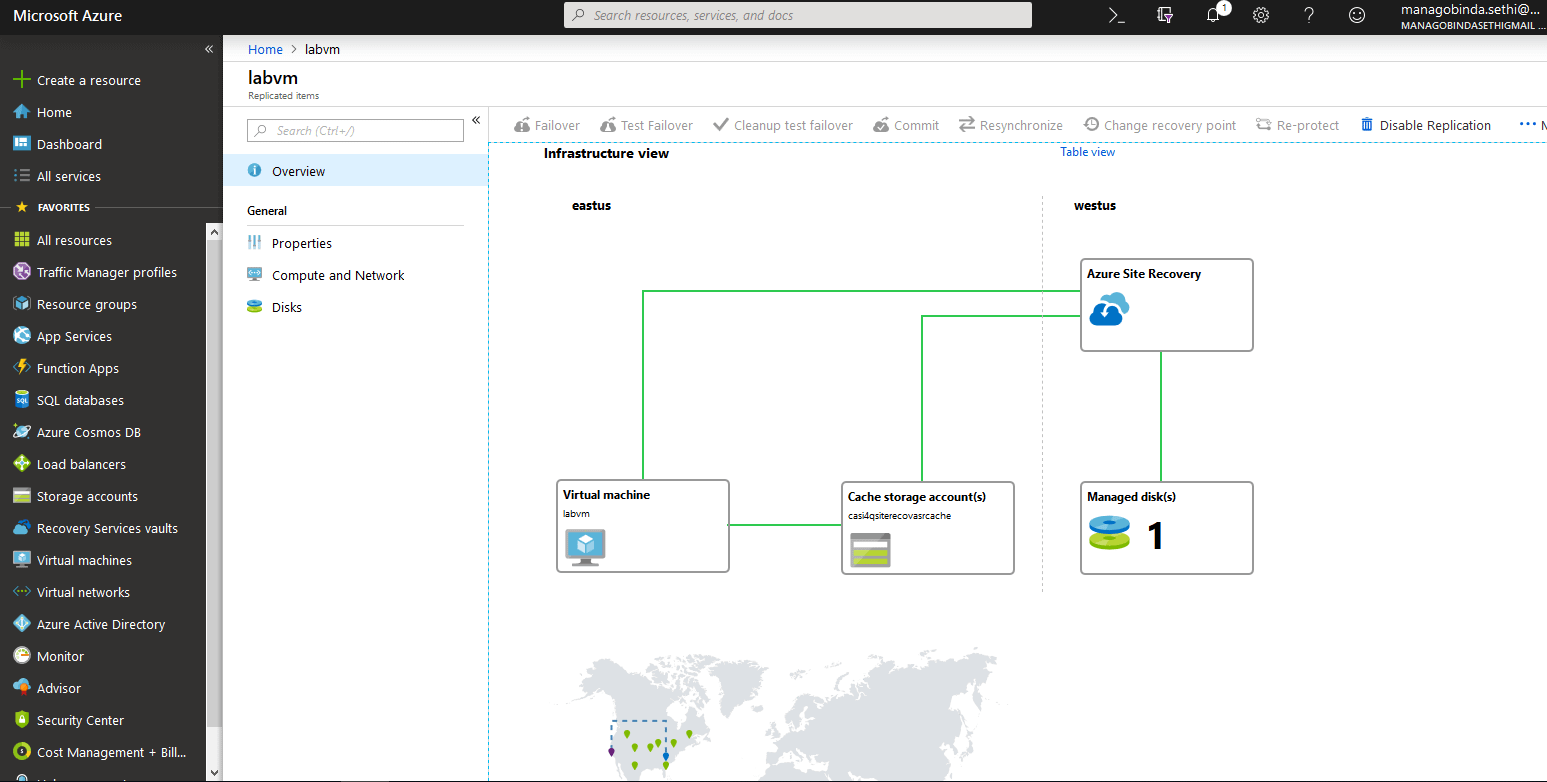Collapse the labvm resource menu pane

(476, 120)
